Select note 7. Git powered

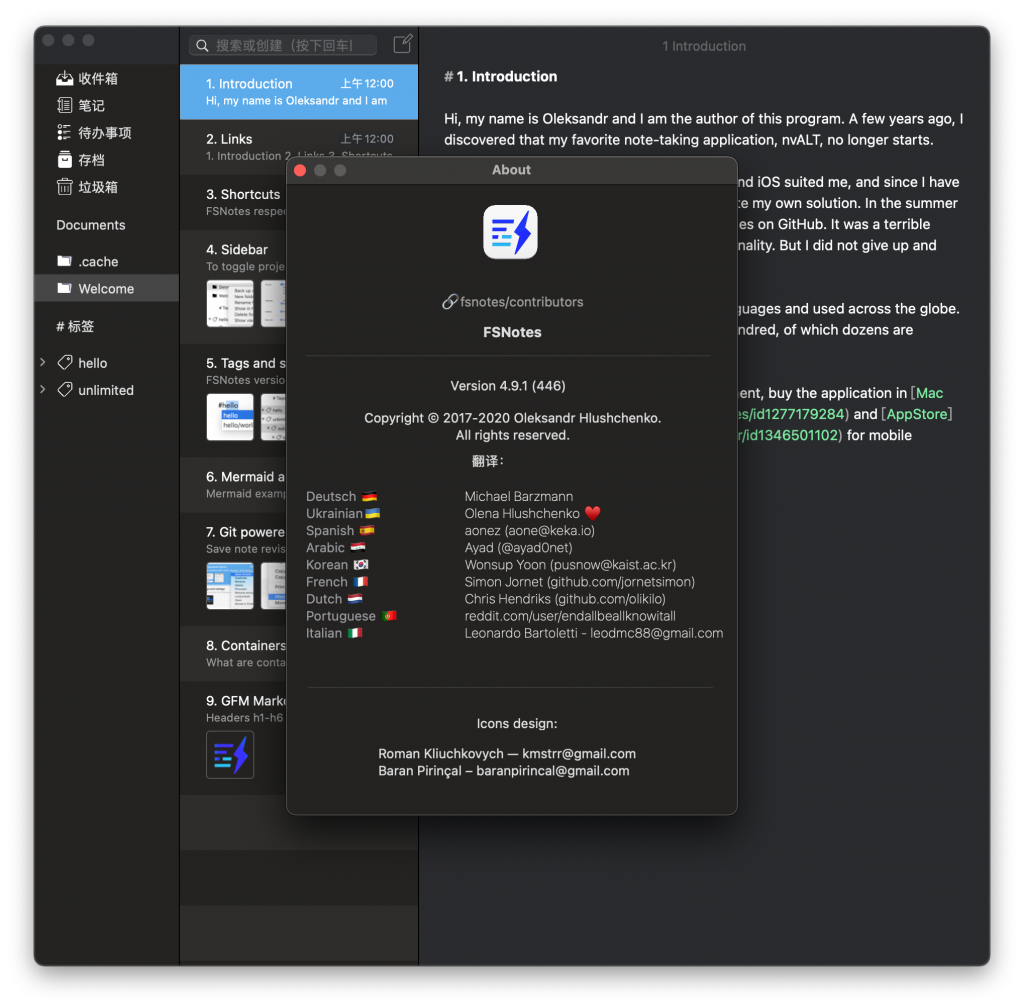234,569
